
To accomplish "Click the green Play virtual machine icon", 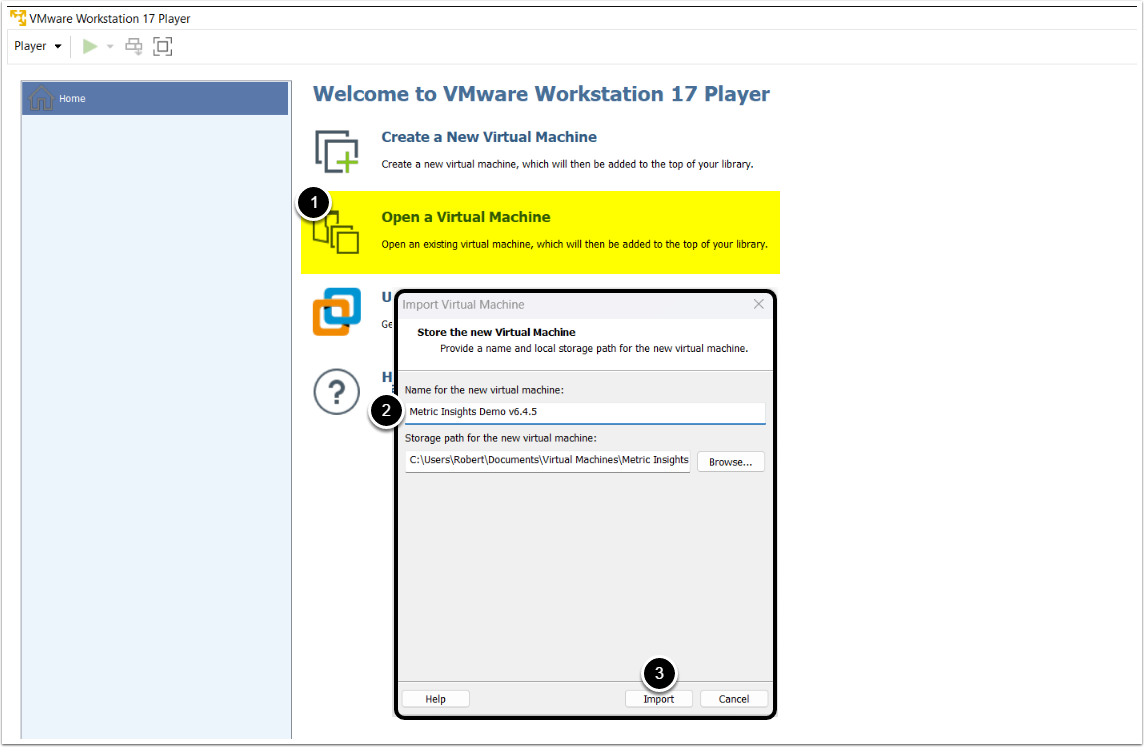I will pyautogui.click(x=90, y=47).
